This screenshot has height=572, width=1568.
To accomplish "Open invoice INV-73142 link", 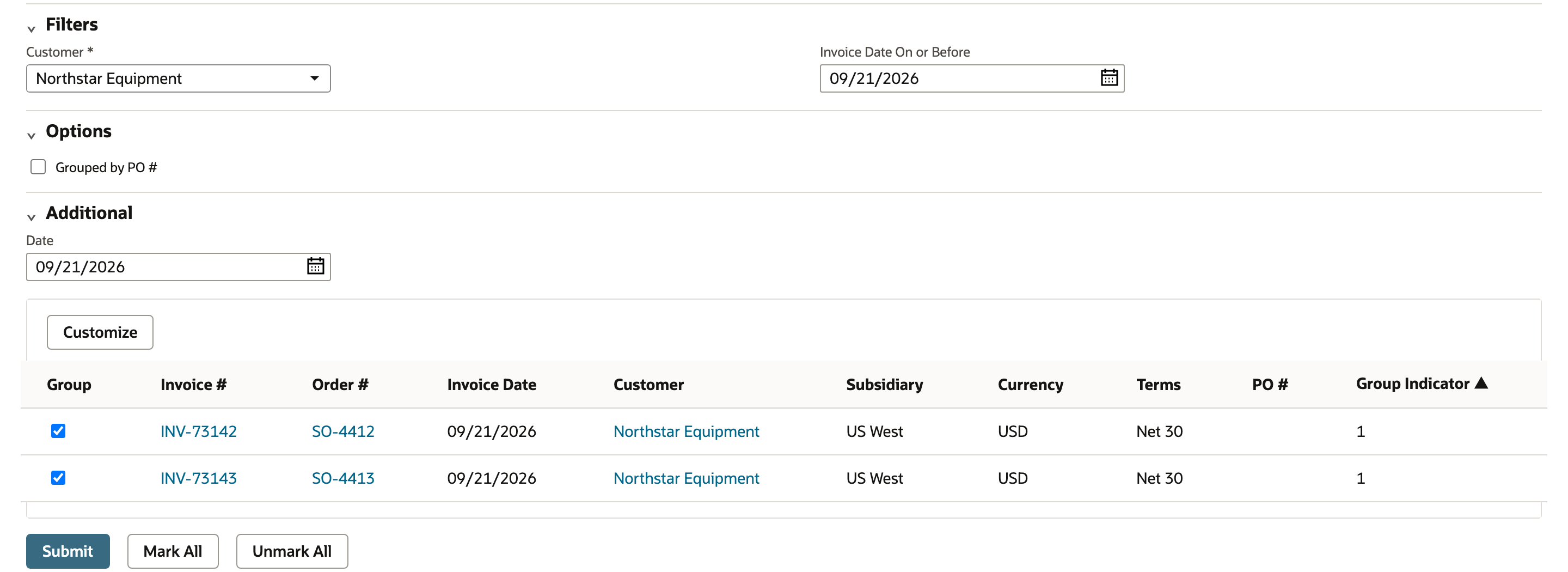I will [198, 431].
